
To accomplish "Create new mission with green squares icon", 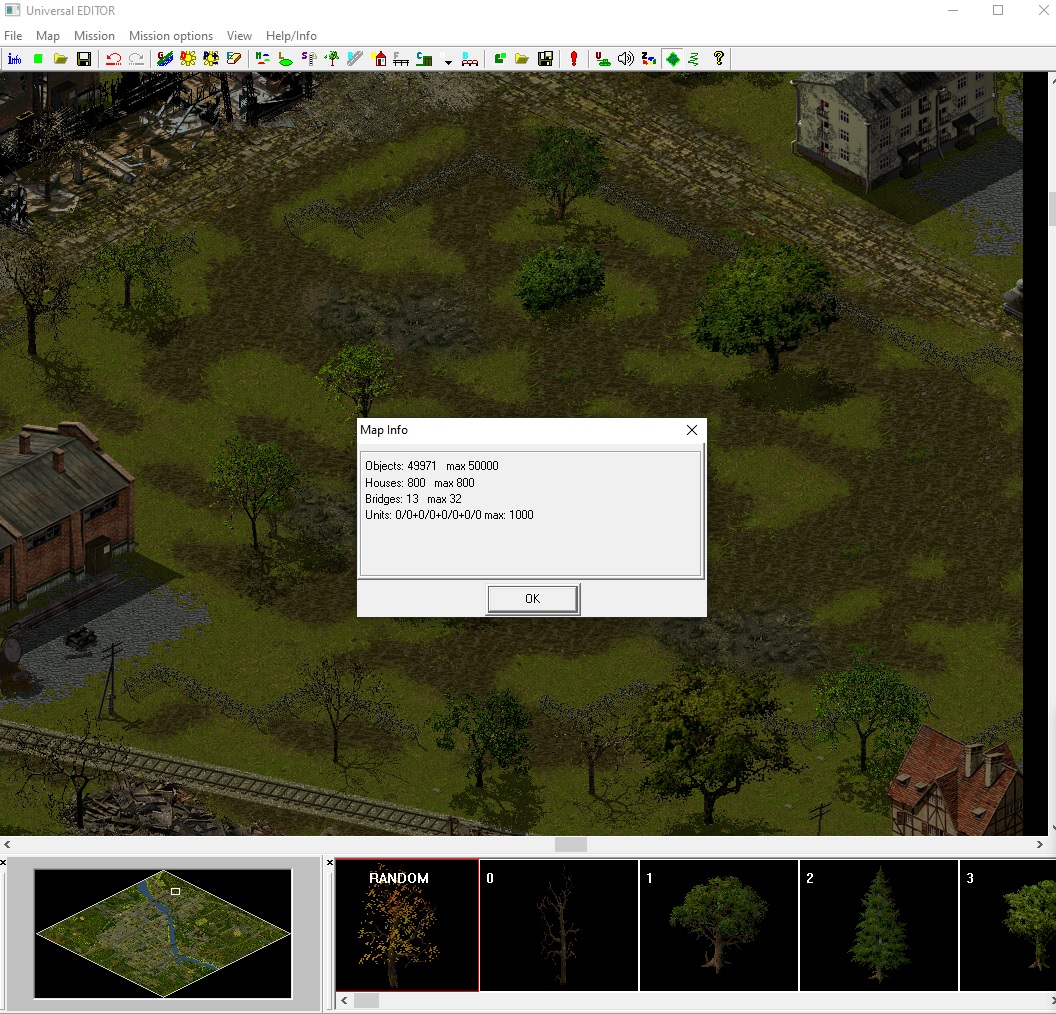I will tap(500, 59).
